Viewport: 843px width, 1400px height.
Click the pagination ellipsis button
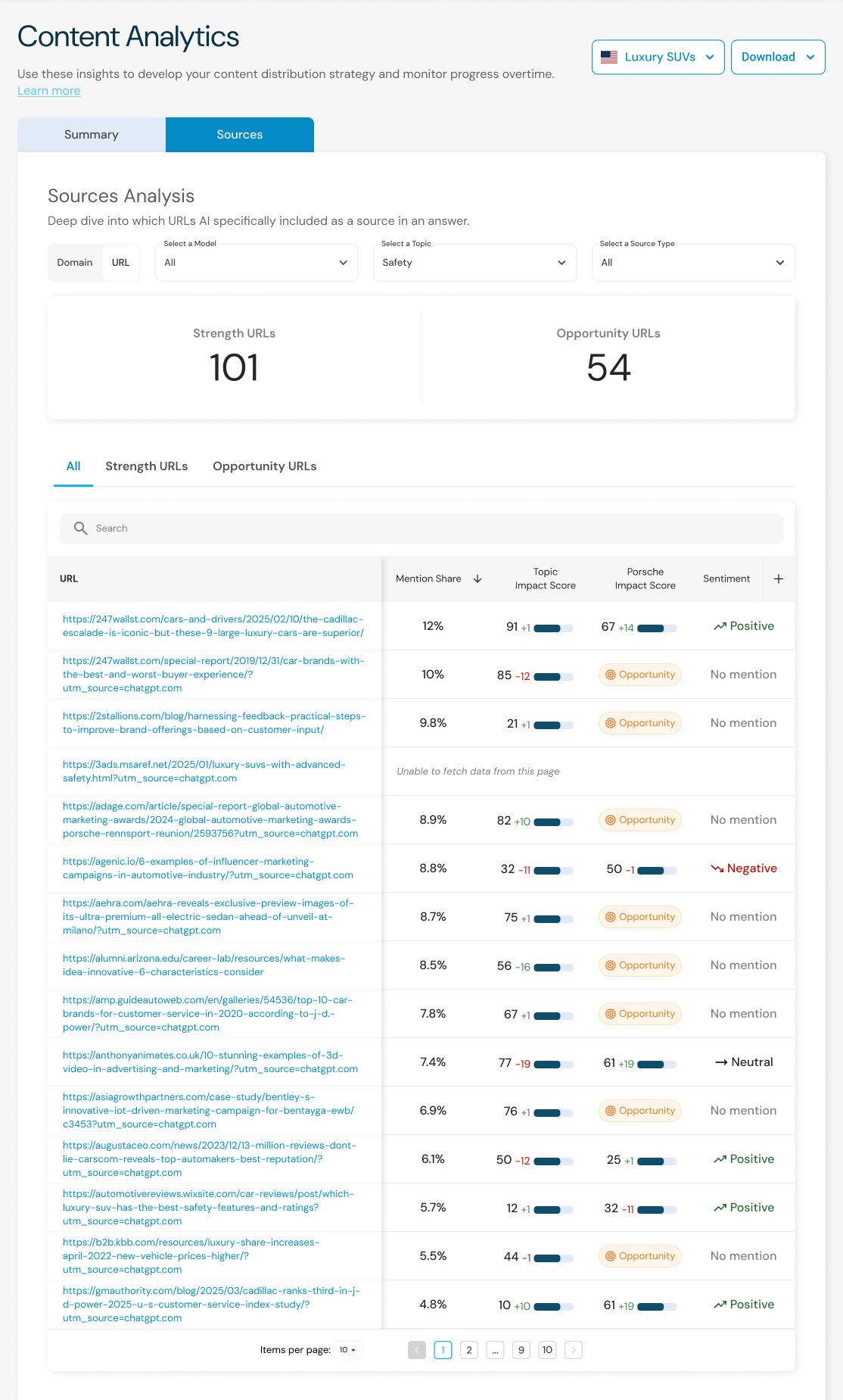[495, 1350]
